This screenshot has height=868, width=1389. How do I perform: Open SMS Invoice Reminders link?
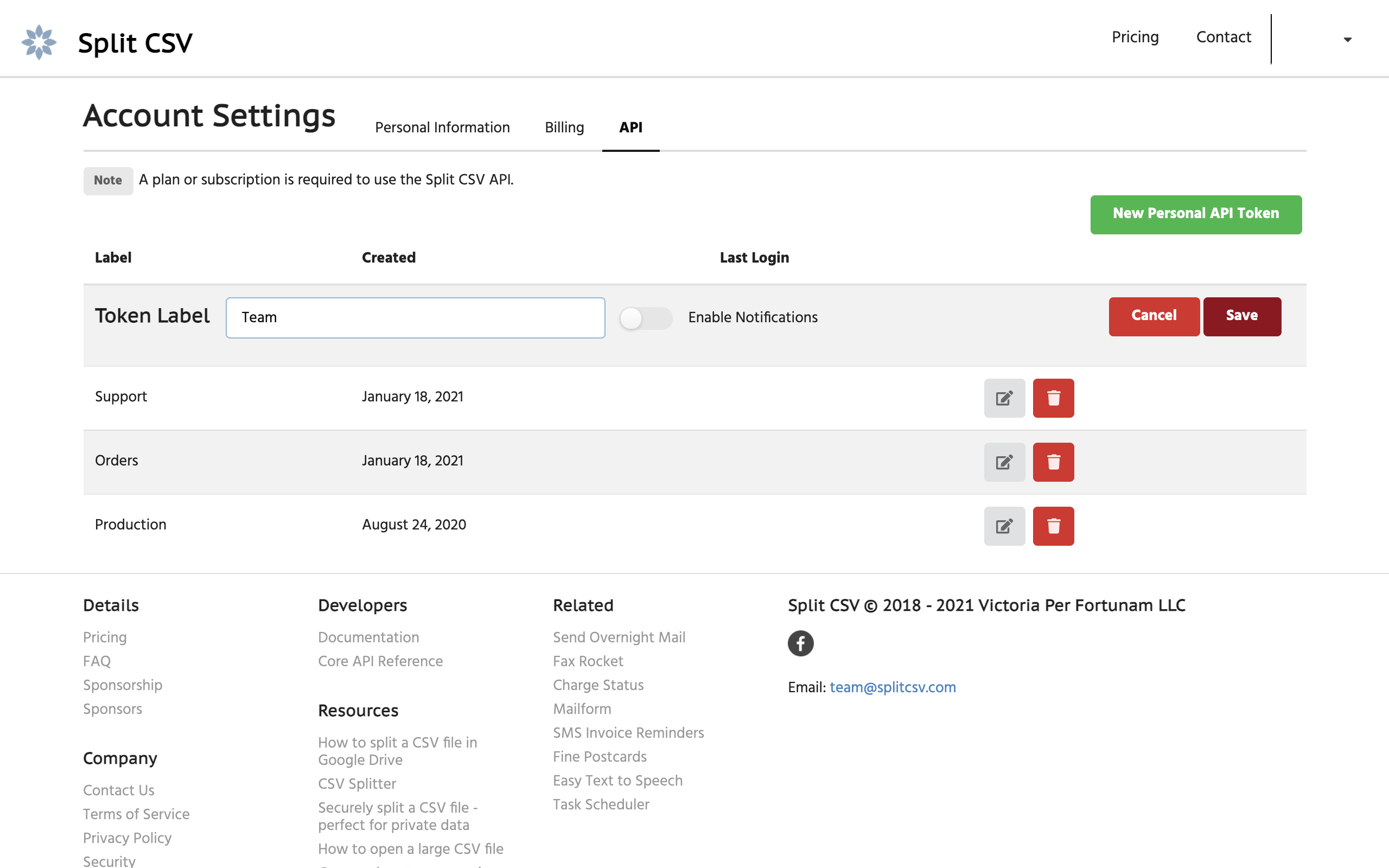click(x=628, y=732)
